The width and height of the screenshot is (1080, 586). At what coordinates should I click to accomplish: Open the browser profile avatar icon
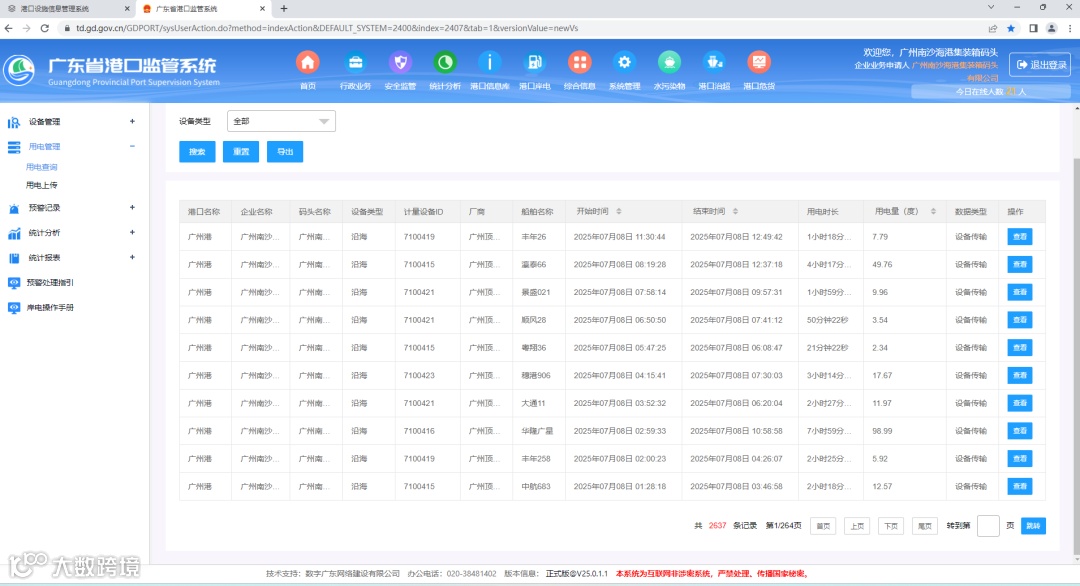coord(1051,28)
